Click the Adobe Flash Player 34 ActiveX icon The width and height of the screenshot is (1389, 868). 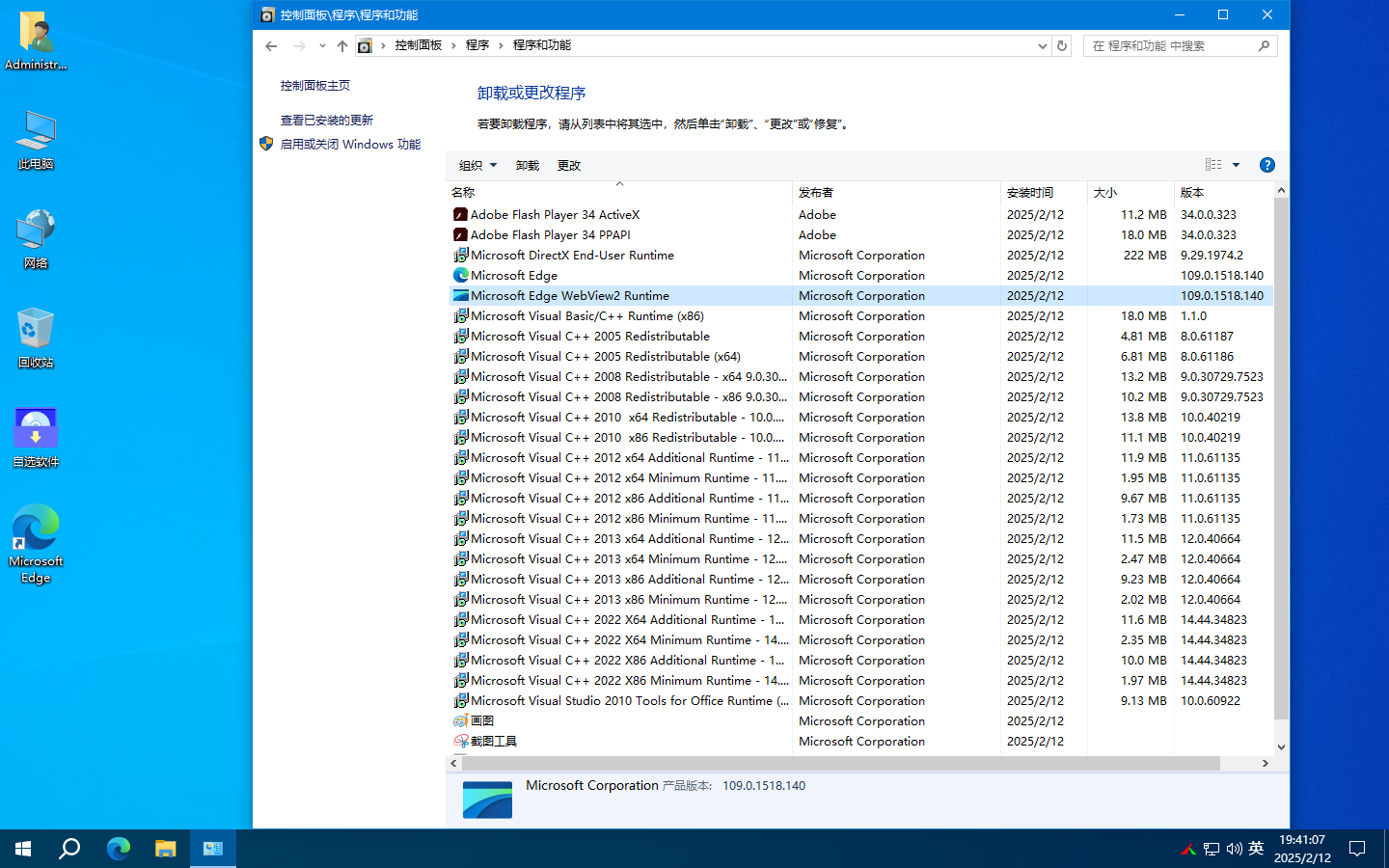point(461,215)
